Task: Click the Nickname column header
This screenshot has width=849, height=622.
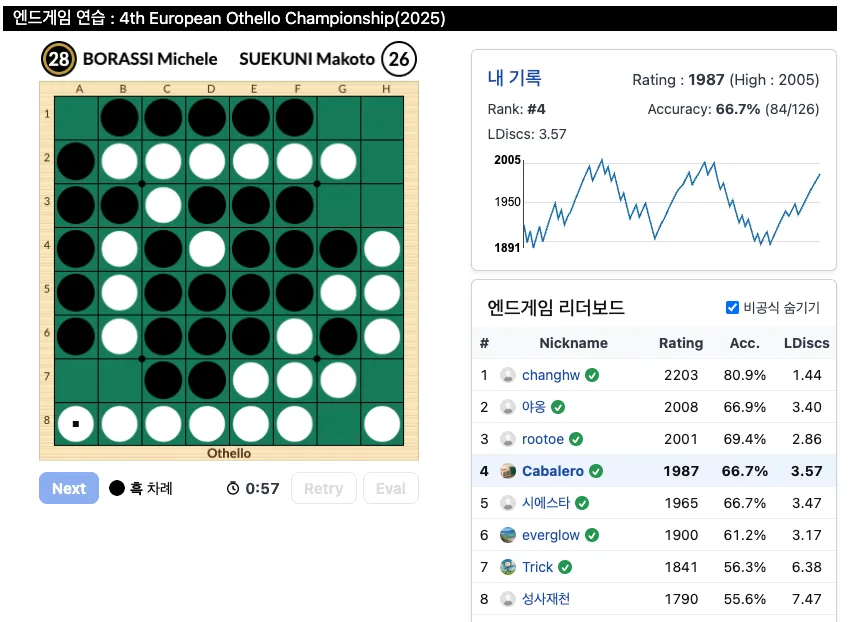Action: click(x=573, y=343)
